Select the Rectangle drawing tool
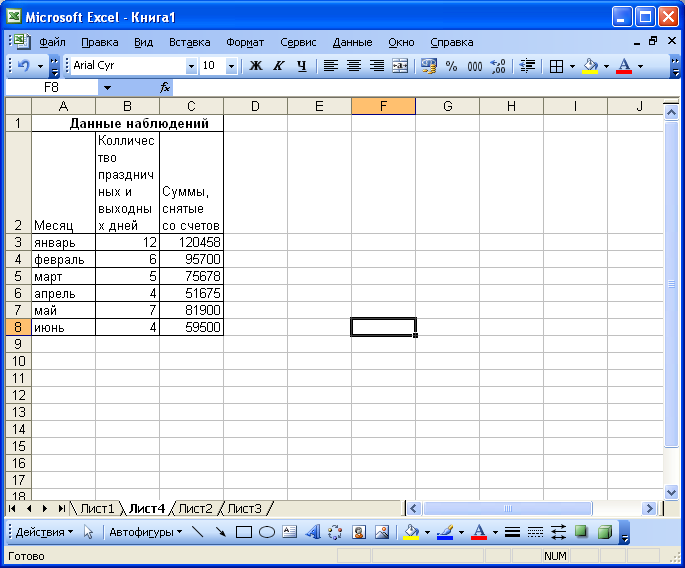Screen dimensions: 685x568 (x=244, y=532)
